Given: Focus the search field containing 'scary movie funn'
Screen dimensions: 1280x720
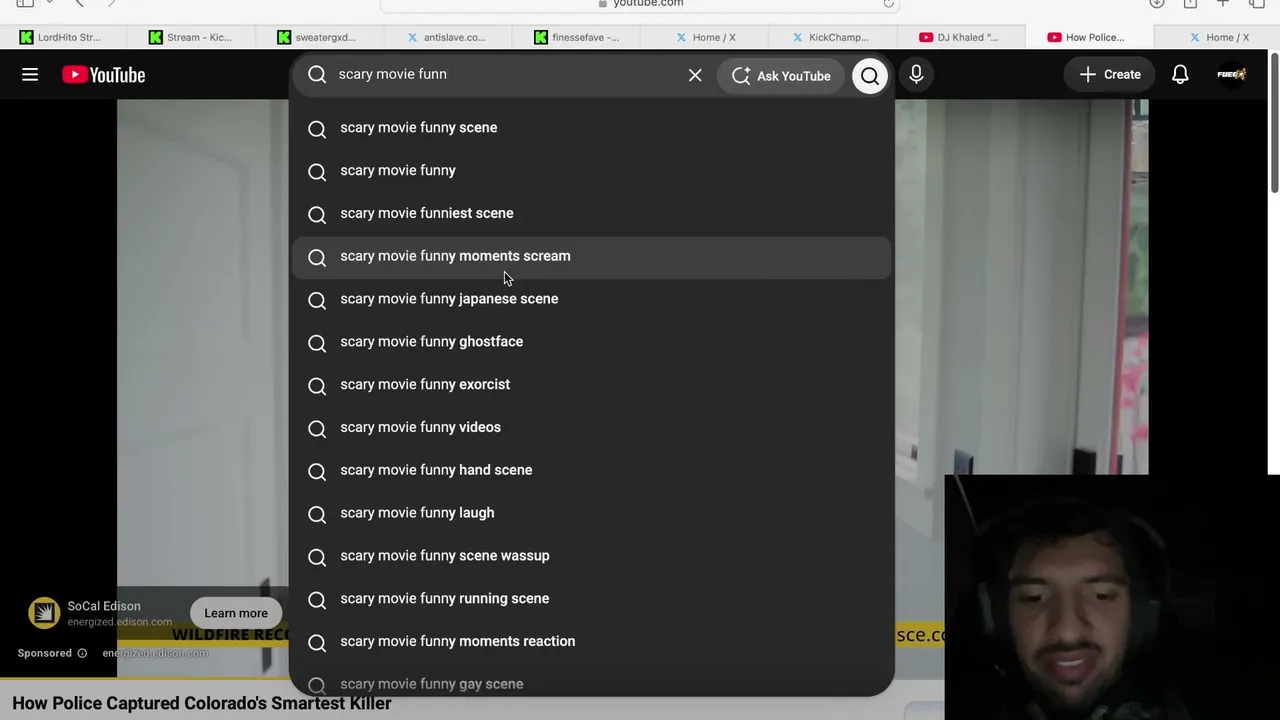Looking at the screenshot, I should (x=505, y=75).
